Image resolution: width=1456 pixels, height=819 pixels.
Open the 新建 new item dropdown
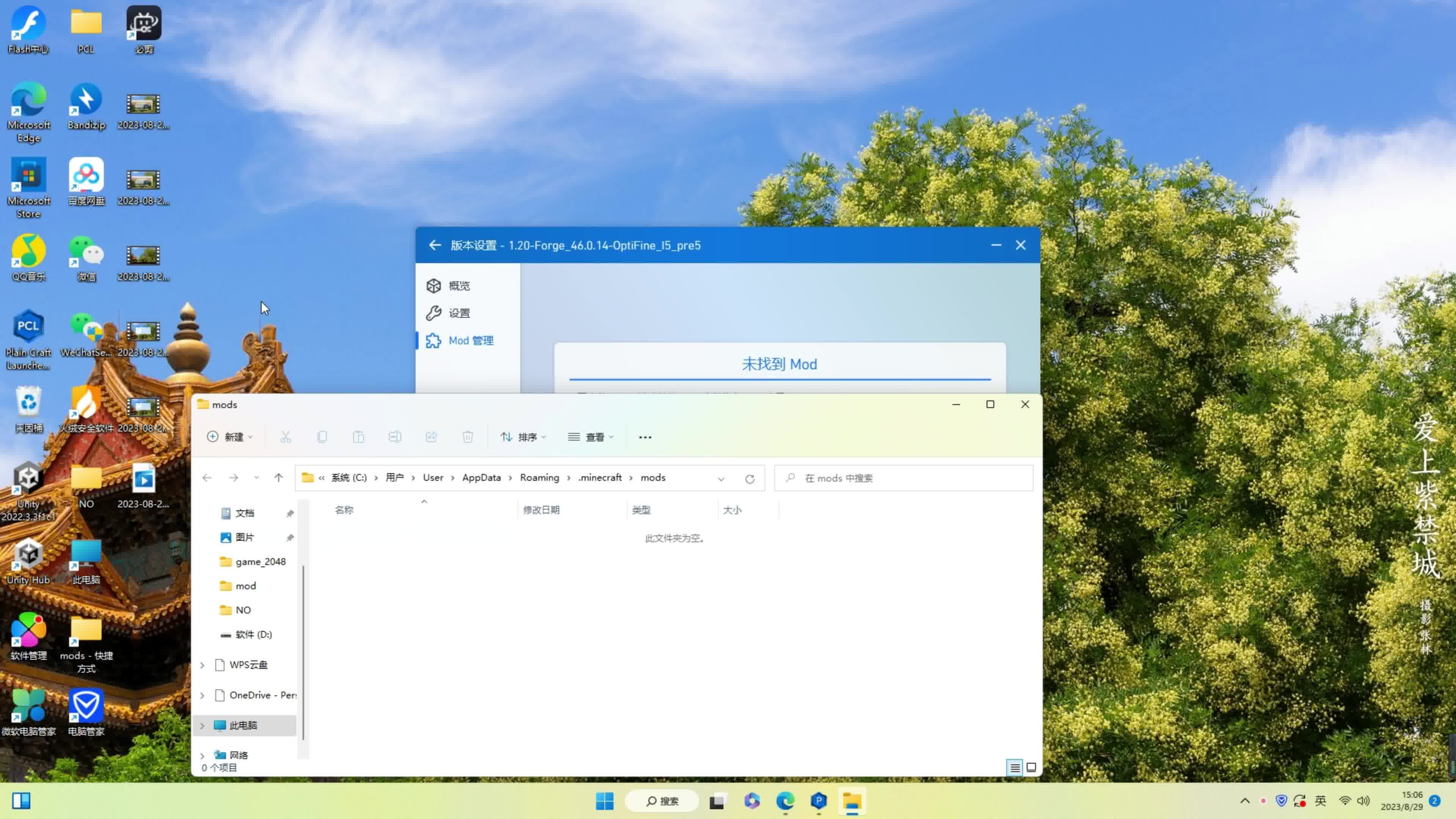click(x=230, y=437)
